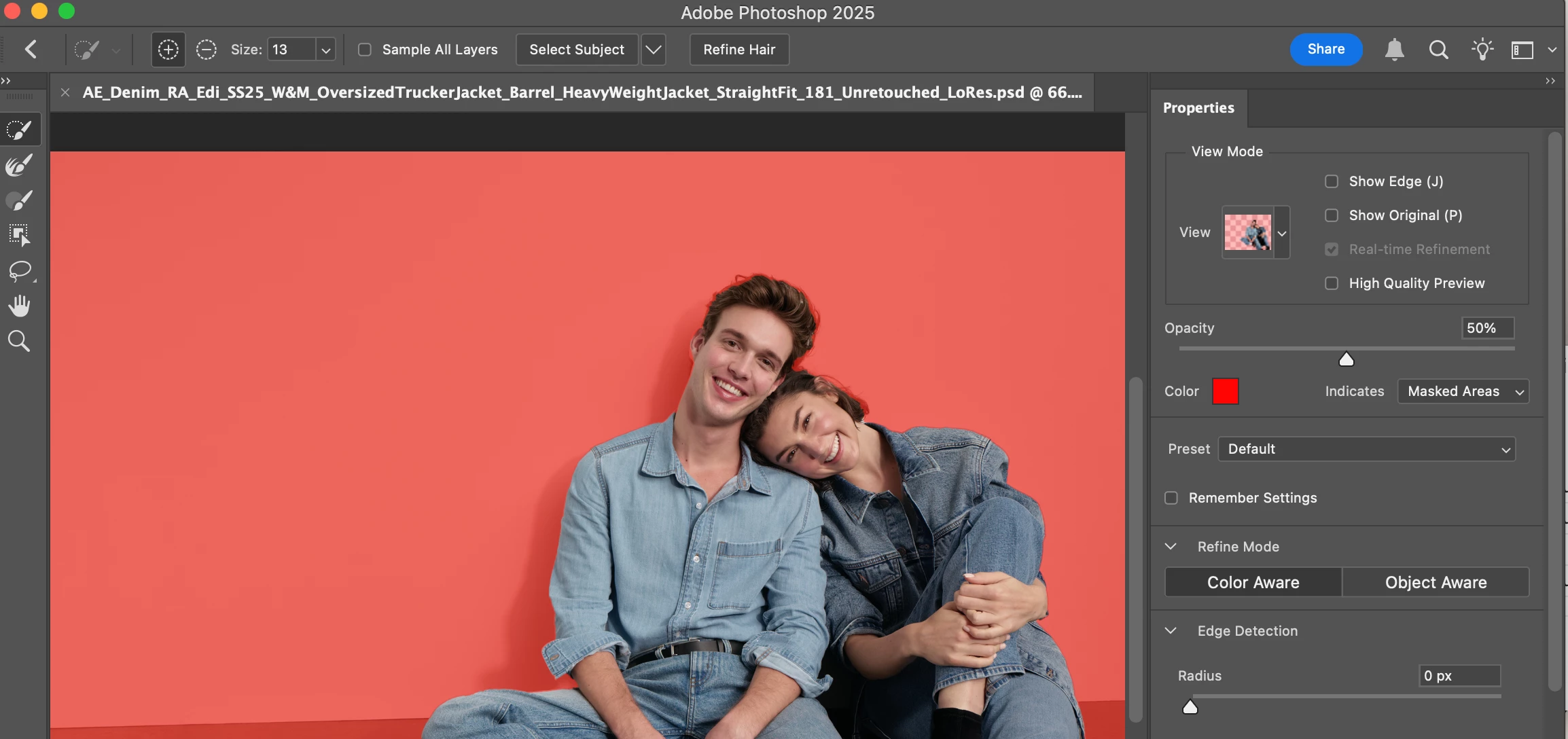
Task: Select the Object Selection tool
Action: click(x=20, y=236)
